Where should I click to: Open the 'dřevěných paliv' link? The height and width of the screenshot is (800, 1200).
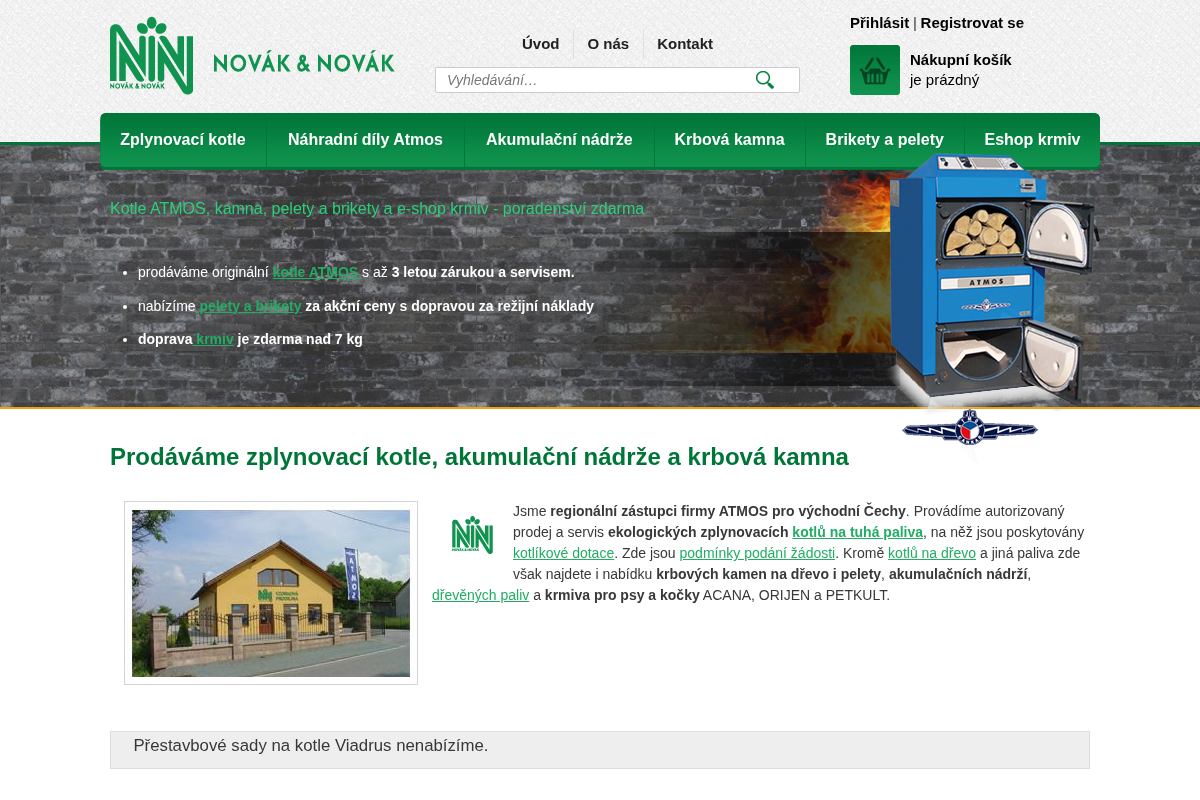[x=481, y=595]
